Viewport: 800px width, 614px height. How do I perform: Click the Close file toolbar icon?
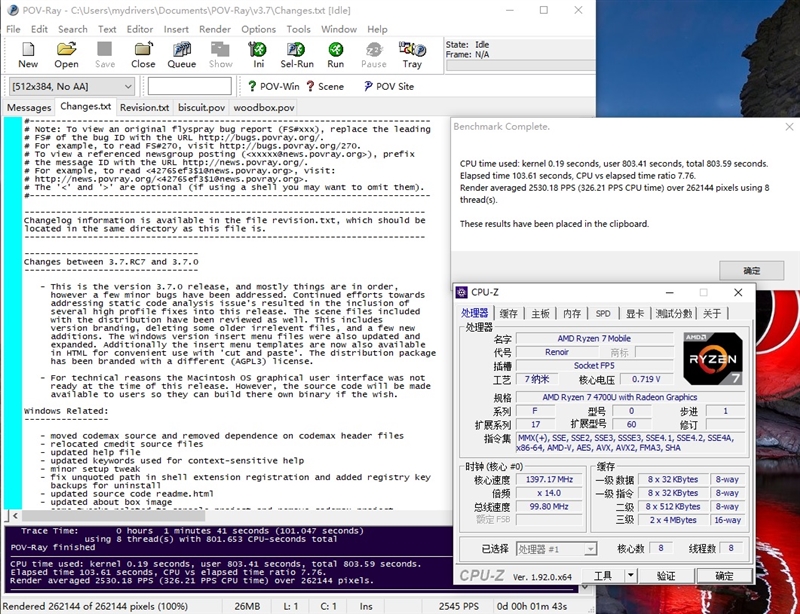(143, 54)
